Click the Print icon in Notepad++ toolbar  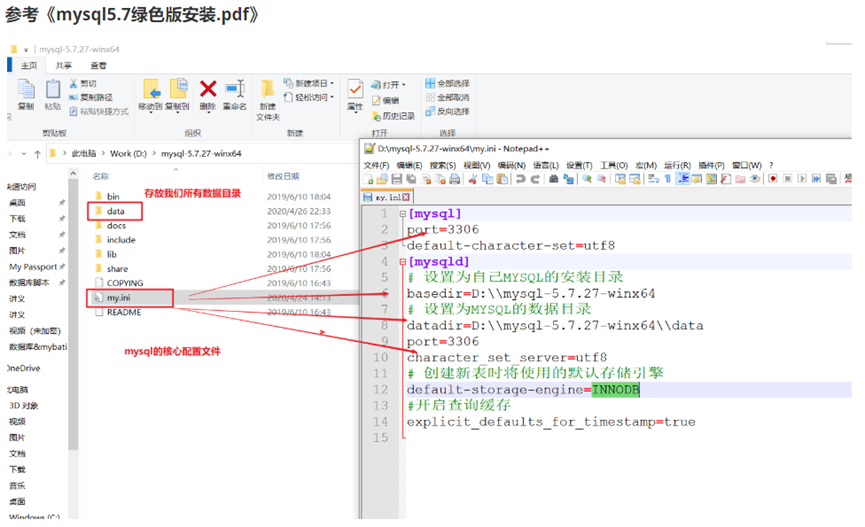(x=455, y=179)
